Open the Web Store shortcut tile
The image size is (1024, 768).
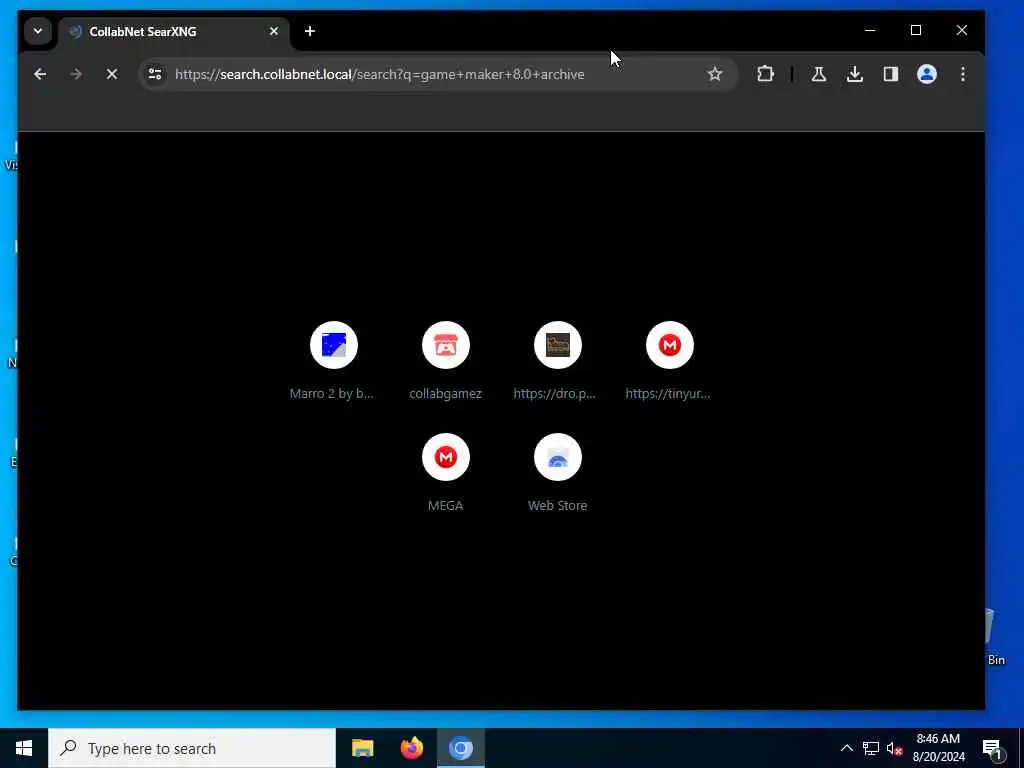(557, 473)
